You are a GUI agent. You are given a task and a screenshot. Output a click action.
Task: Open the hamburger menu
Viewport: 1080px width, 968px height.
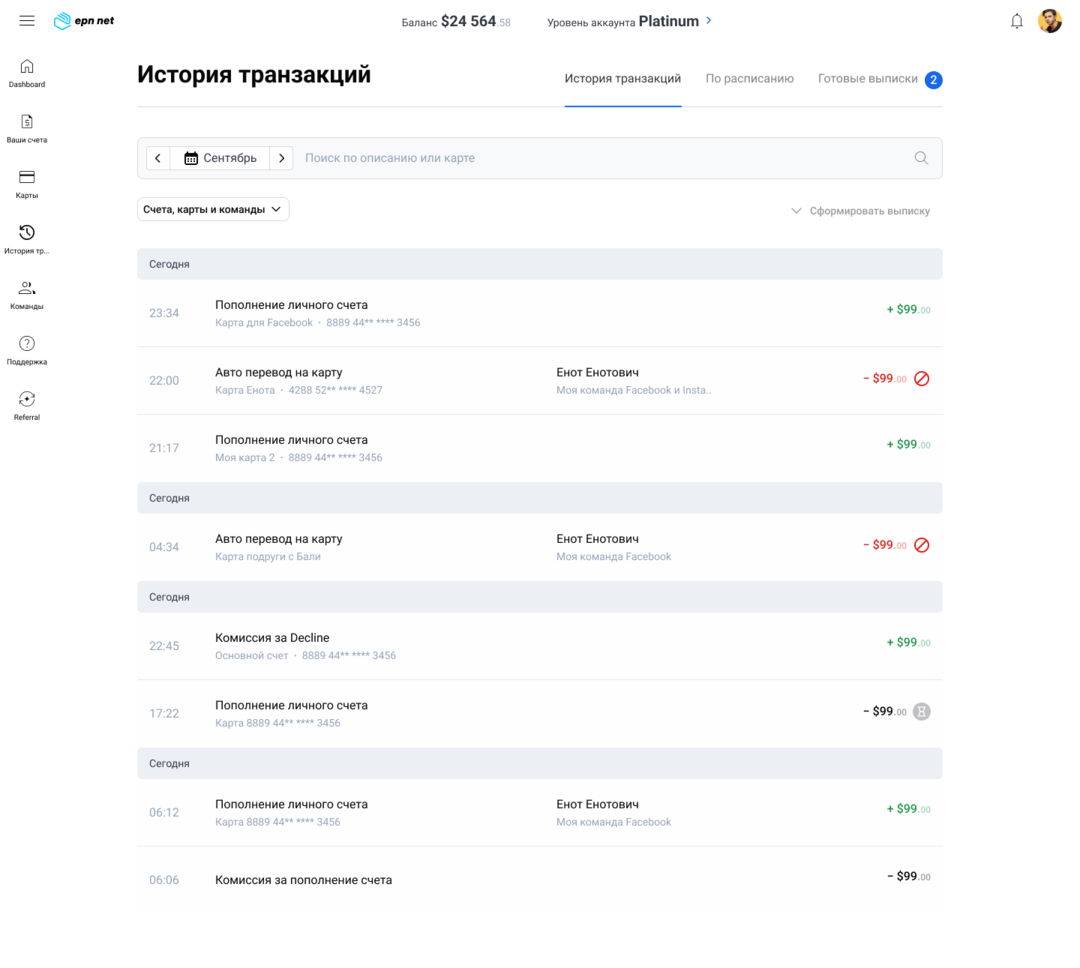27,21
